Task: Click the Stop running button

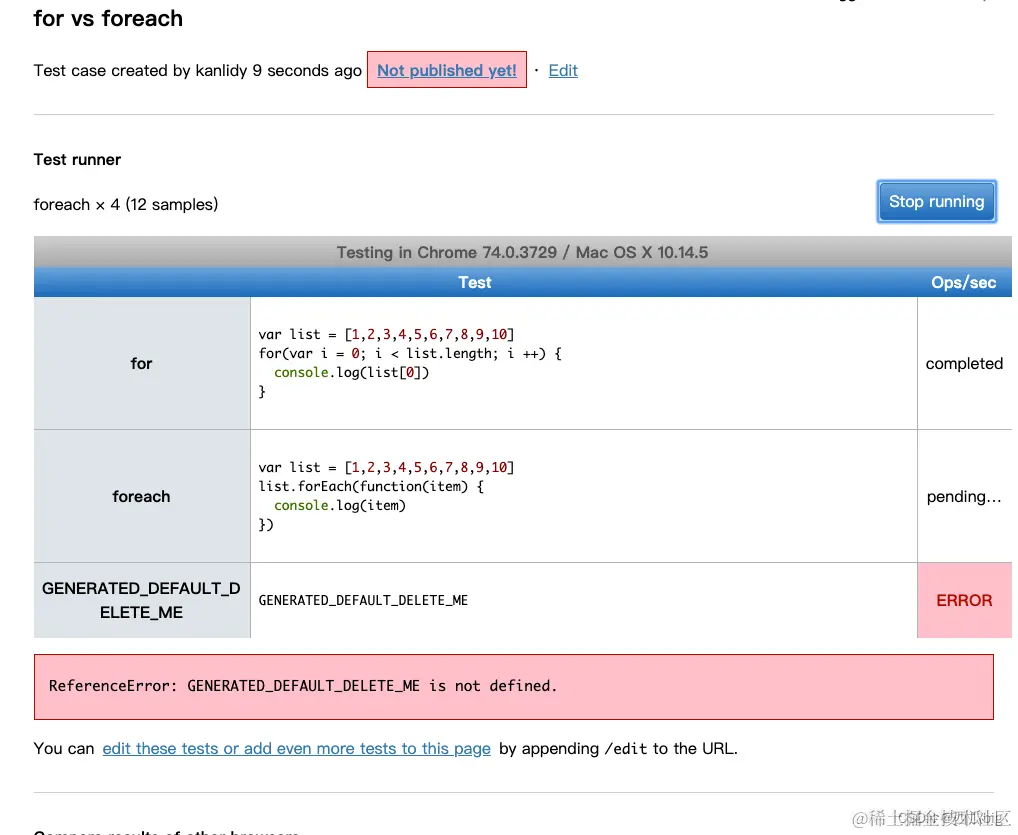Action: [x=936, y=202]
